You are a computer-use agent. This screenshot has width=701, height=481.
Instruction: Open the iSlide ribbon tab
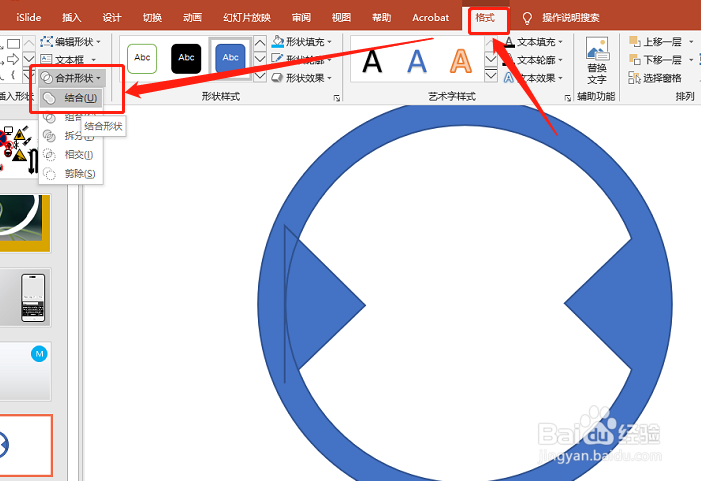[x=29, y=17]
